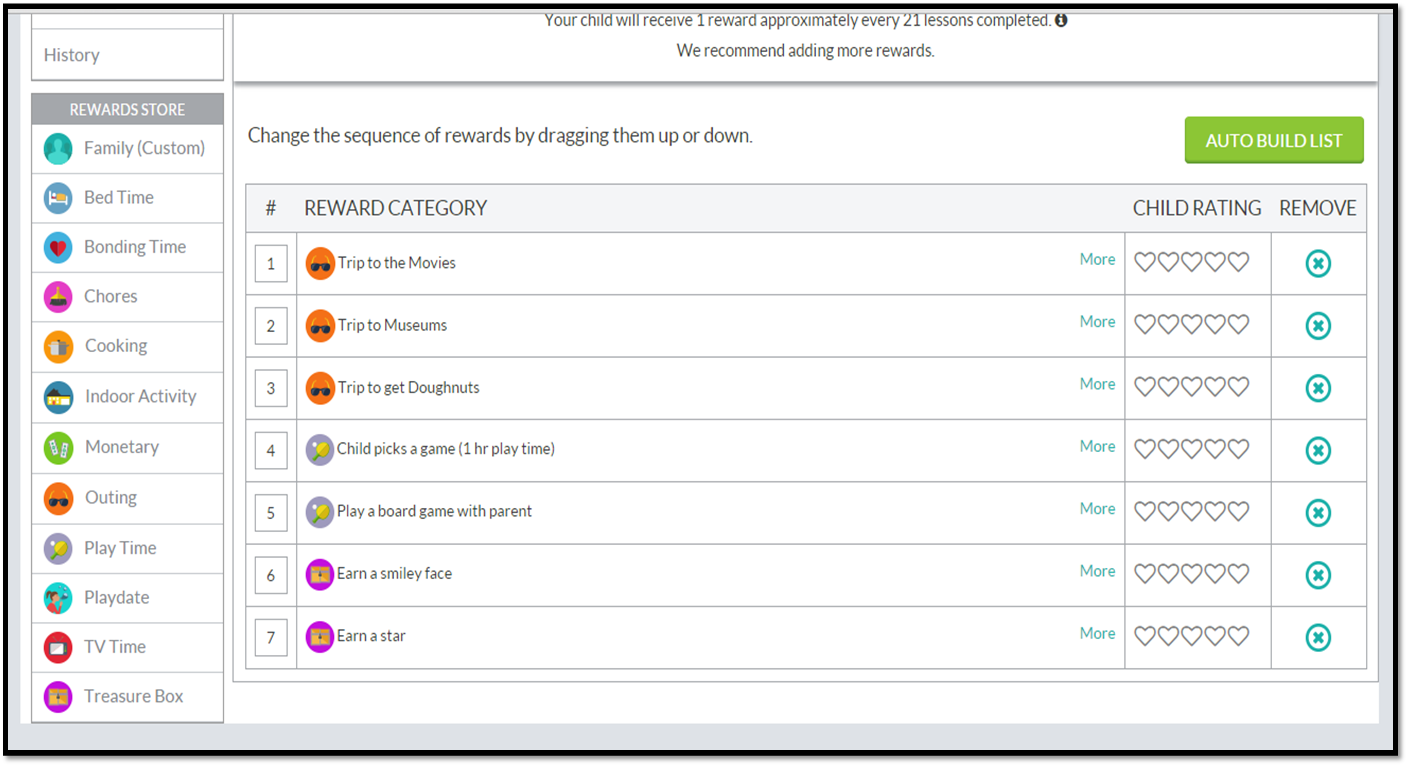The width and height of the screenshot is (1408, 766).
Task: Click the Chores category icon
Action: click(58, 297)
